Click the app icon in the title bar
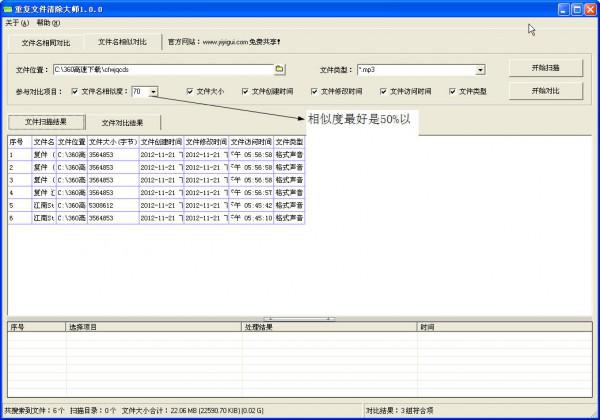The image size is (600, 420). [8, 9]
